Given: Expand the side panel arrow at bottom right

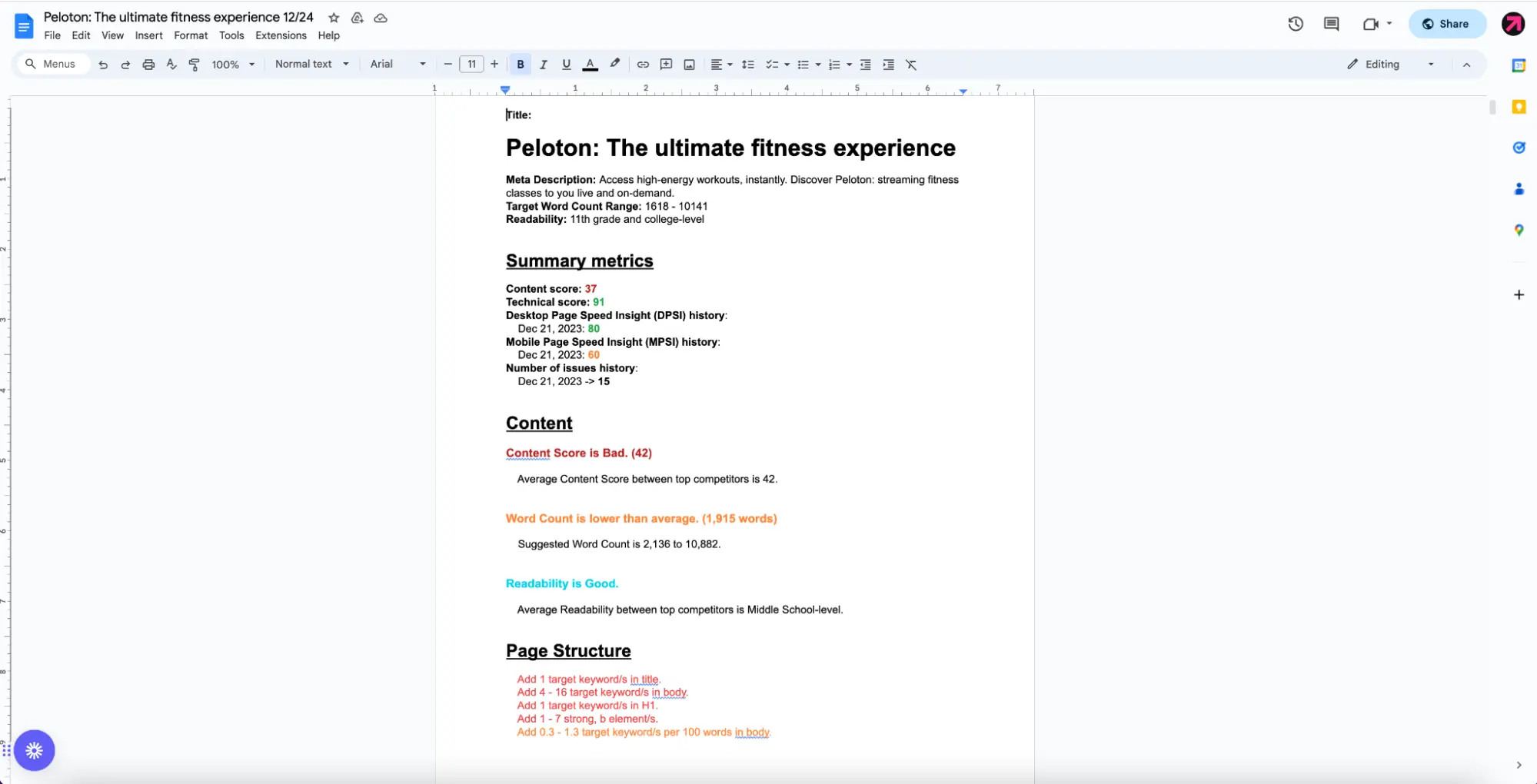Looking at the screenshot, I should [x=1519, y=765].
